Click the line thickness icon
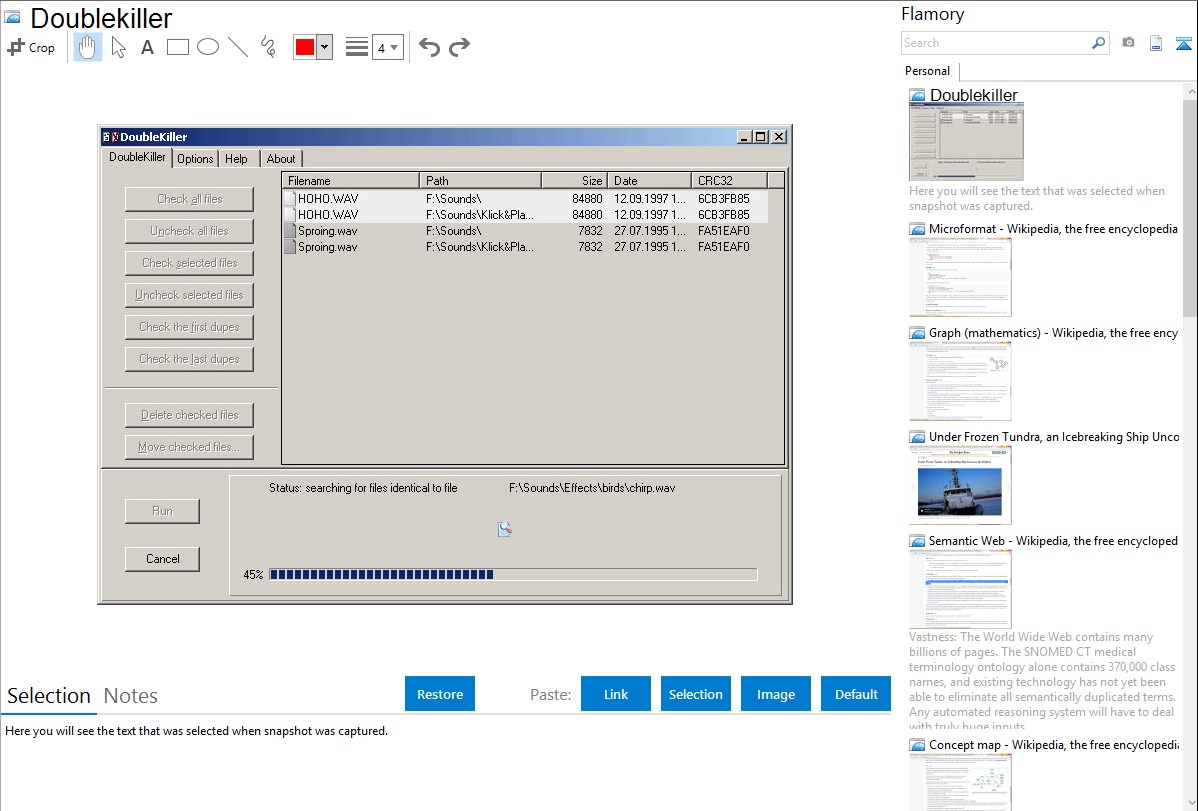 click(357, 47)
